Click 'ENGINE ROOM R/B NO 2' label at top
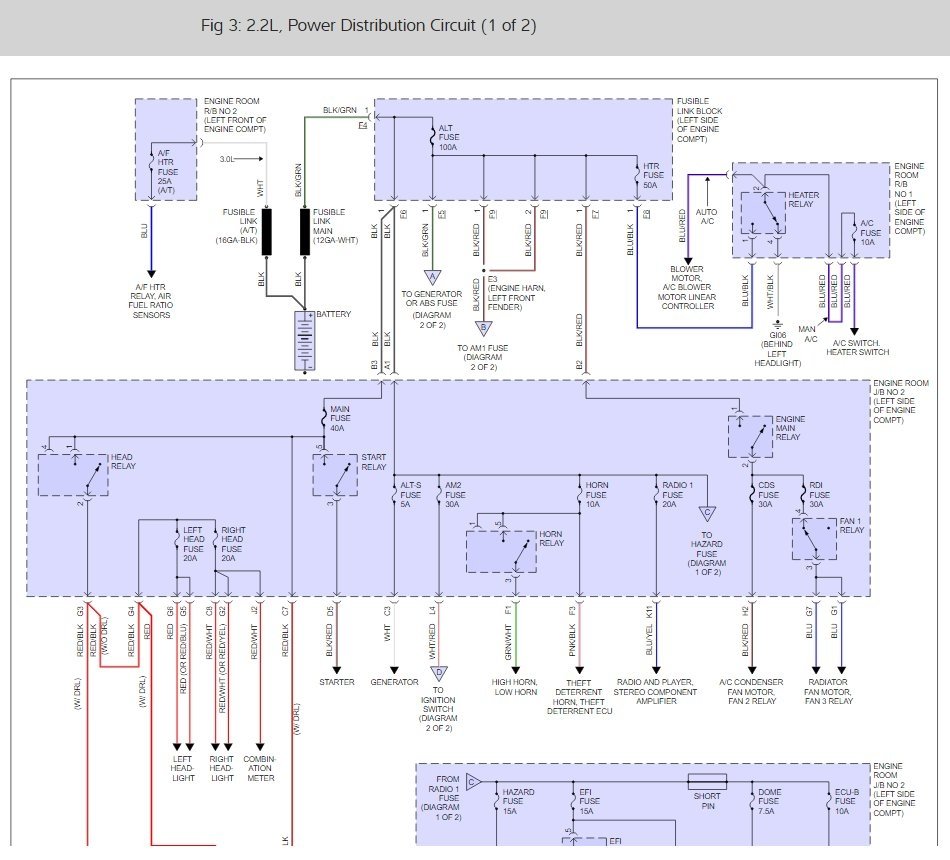The width and height of the screenshot is (950, 860). pos(235,115)
